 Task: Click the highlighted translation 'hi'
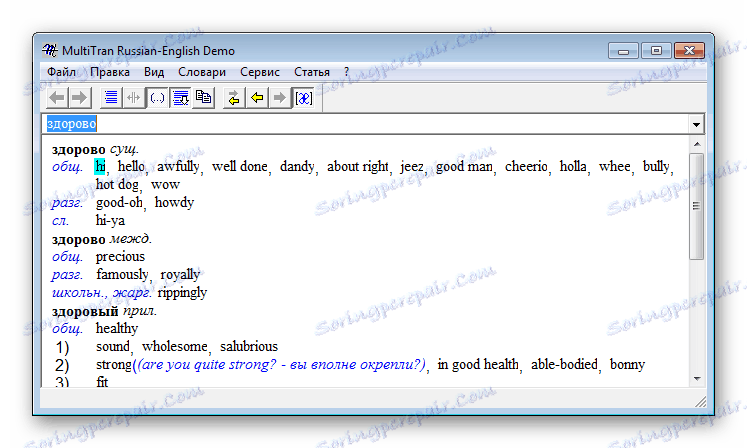[101, 166]
